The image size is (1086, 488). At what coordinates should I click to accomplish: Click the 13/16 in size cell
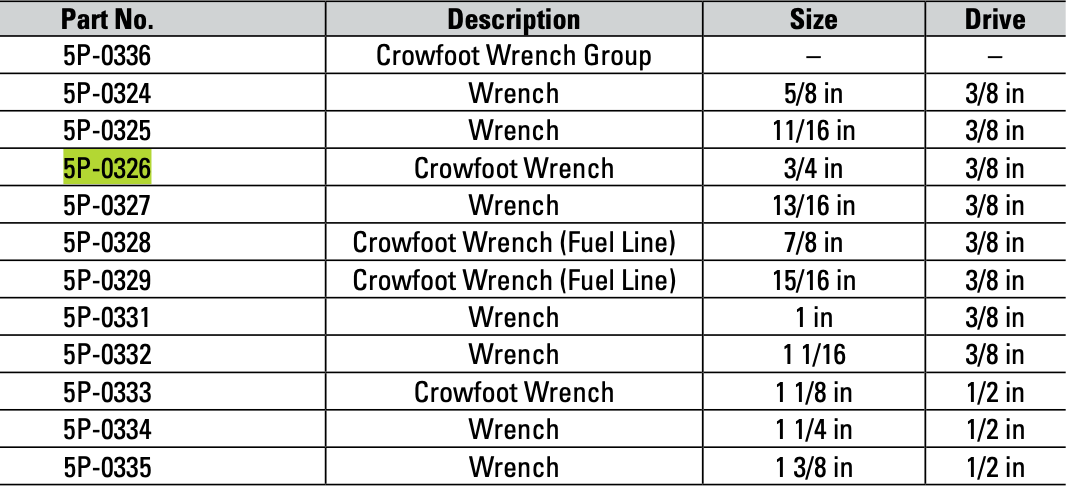(x=812, y=206)
